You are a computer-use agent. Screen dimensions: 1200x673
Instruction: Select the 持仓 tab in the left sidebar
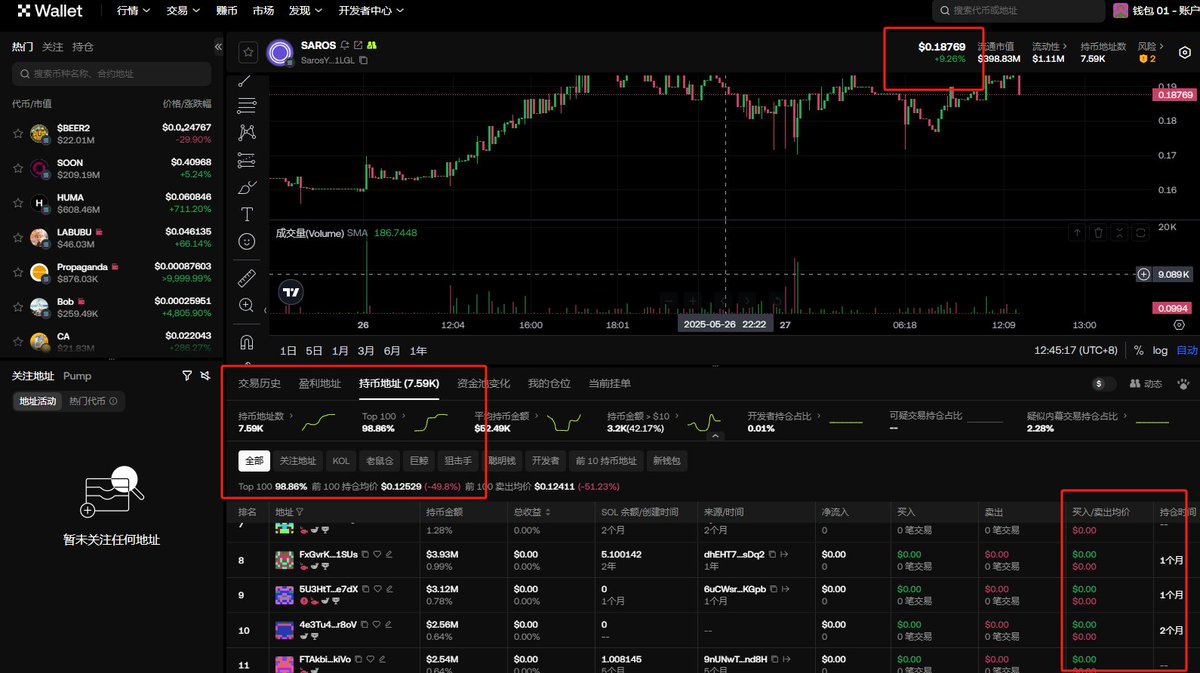(83, 47)
